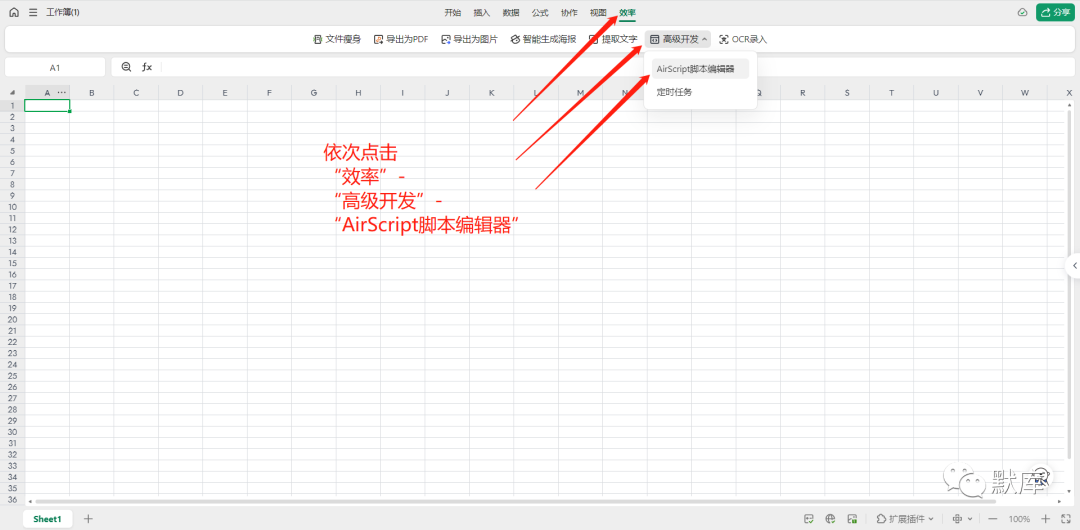
Task: Select column D header
Action: click(180, 92)
